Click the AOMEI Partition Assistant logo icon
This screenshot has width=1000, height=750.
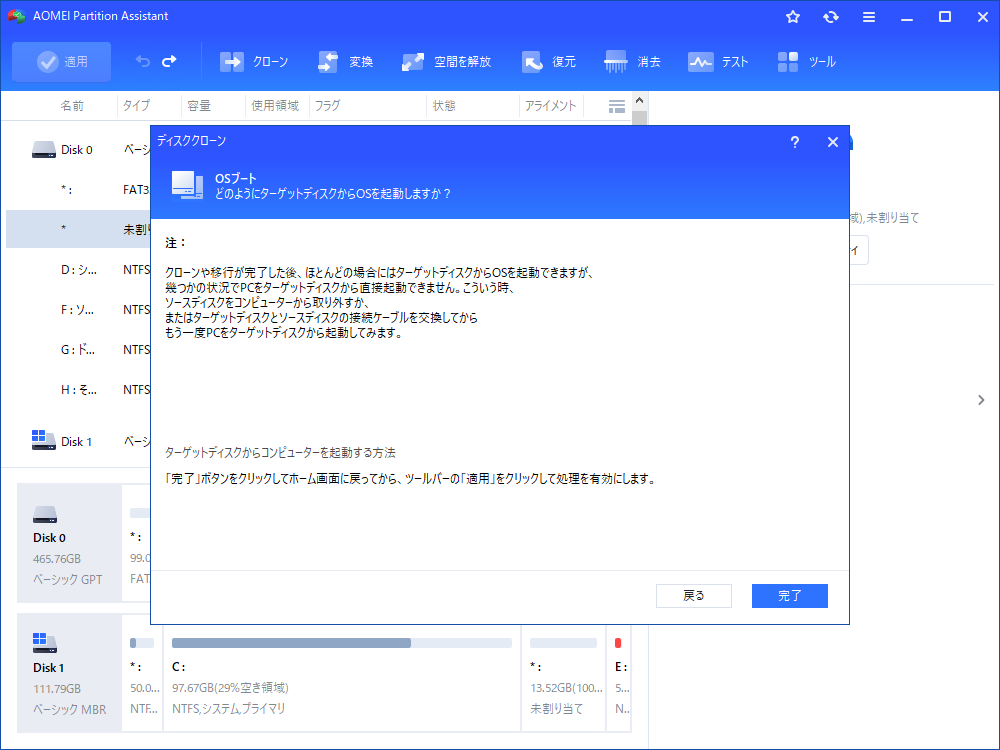click(x=16, y=16)
